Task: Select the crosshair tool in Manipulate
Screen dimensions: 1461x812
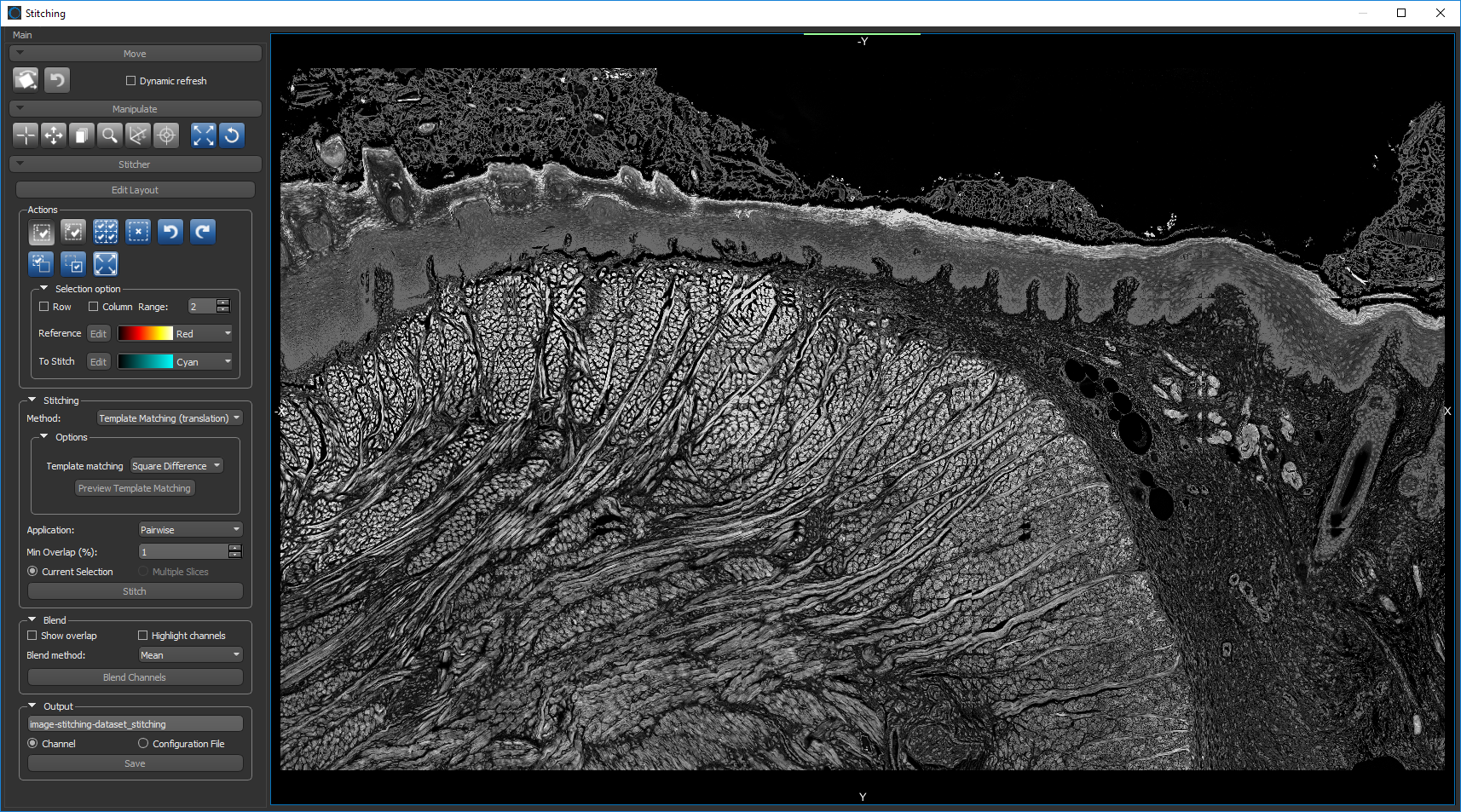Action: tap(26, 135)
